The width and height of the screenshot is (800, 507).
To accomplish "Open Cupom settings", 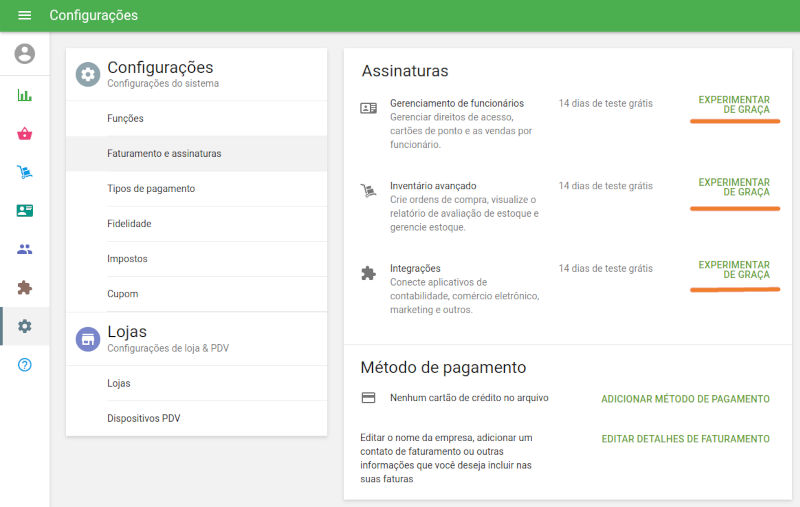I will pos(196,294).
